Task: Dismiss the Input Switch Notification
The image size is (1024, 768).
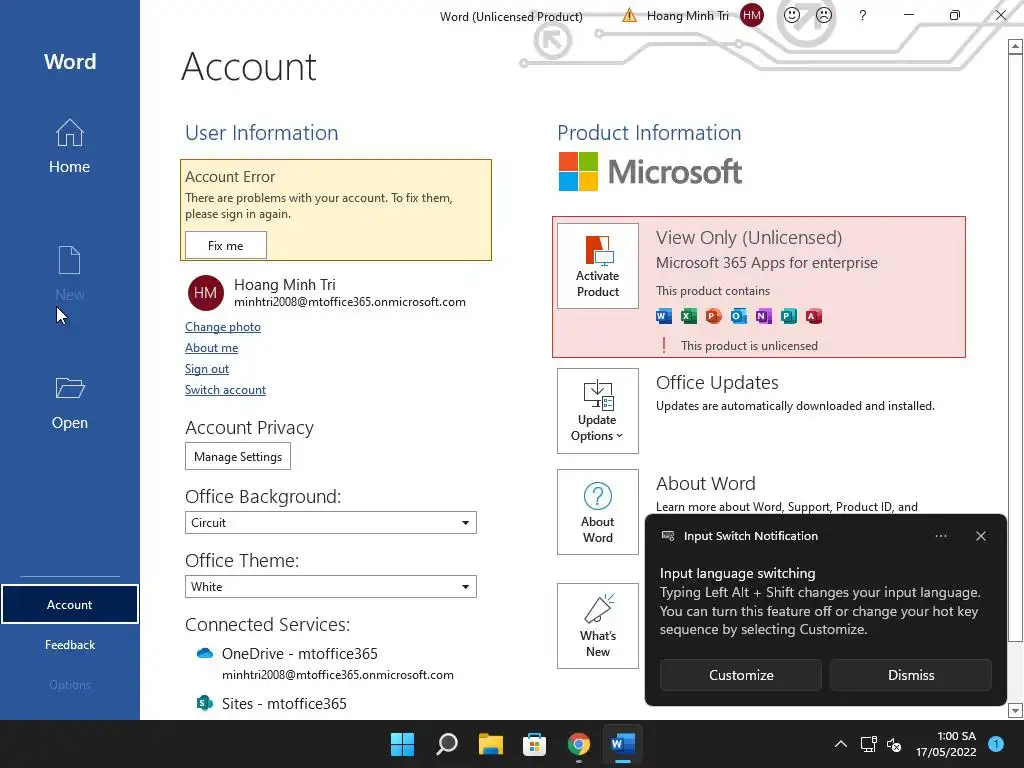Action: pos(910,675)
